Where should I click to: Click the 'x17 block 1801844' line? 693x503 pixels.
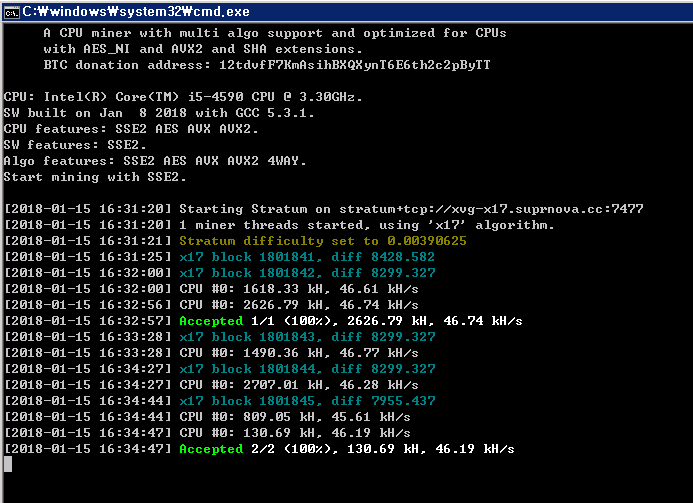[219, 369]
